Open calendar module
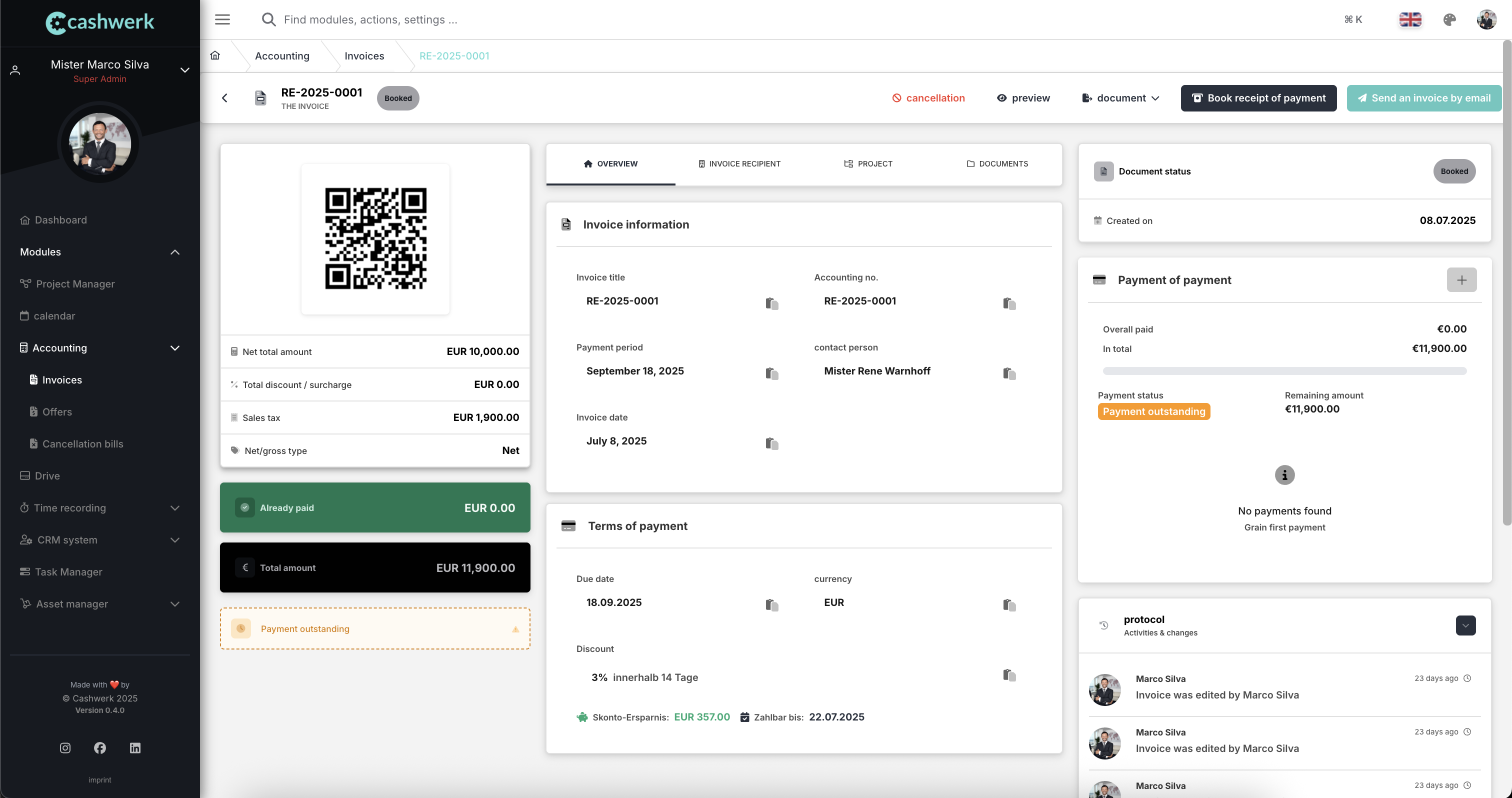This screenshot has height=798, width=1512. click(x=47, y=315)
